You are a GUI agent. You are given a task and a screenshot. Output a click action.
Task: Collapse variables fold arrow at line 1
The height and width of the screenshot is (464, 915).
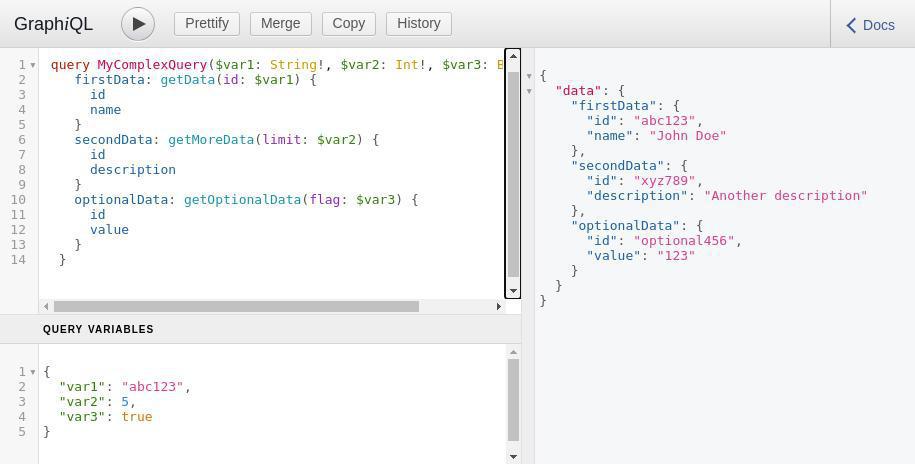(33, 372)
